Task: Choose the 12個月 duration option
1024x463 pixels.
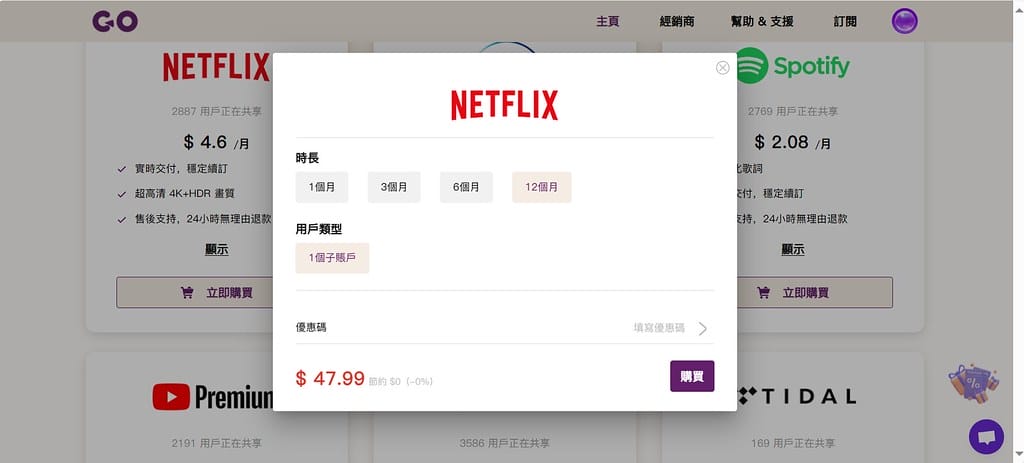Action: pos(541,187)
